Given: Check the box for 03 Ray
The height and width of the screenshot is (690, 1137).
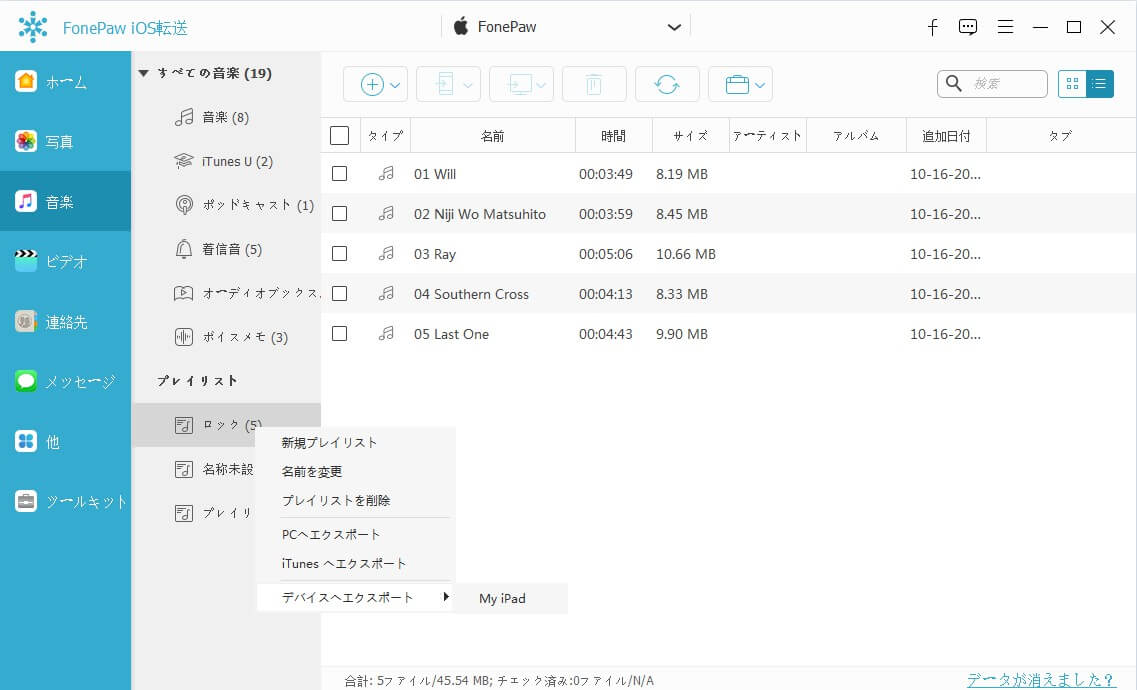Looking at the screenshot, I should point(339,254).
